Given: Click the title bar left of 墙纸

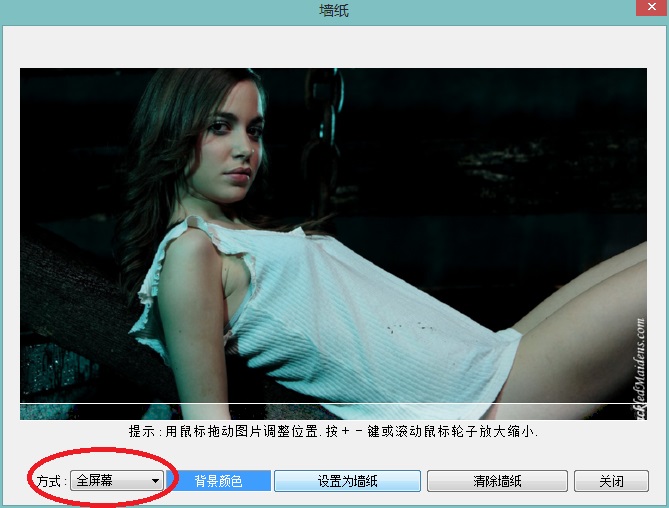Looking at the screenshot, I should tap(150, 11).
